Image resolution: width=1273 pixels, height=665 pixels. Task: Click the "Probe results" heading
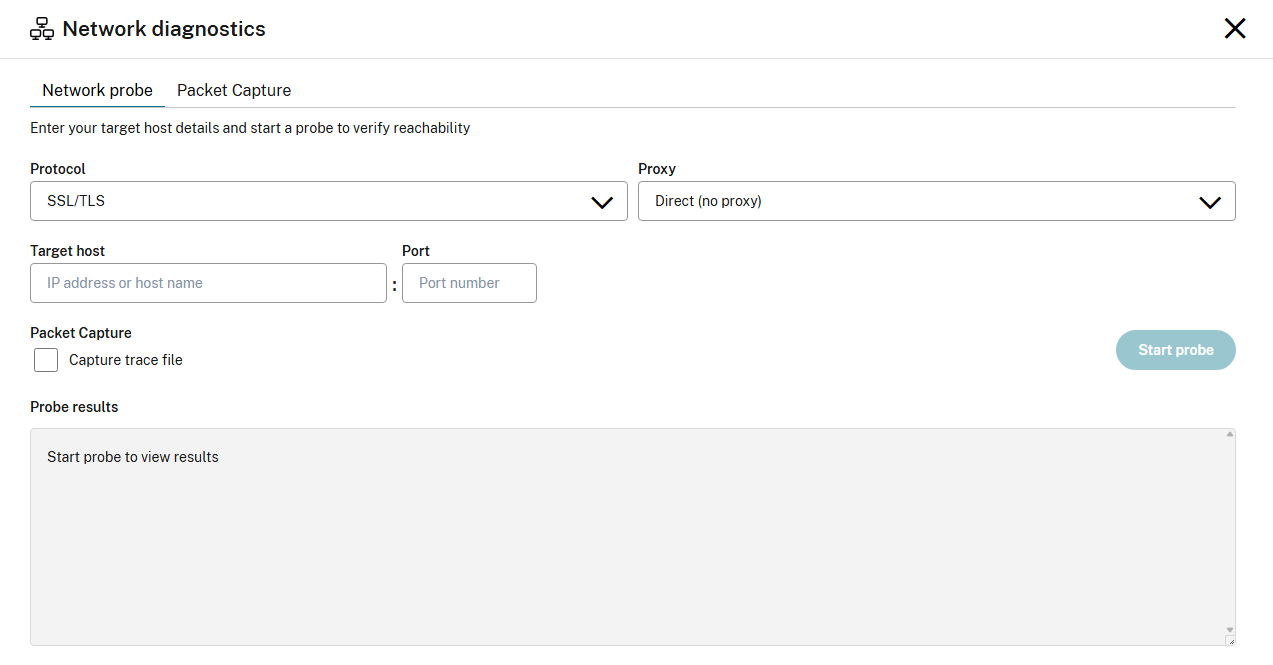click(x=74, y=407)
